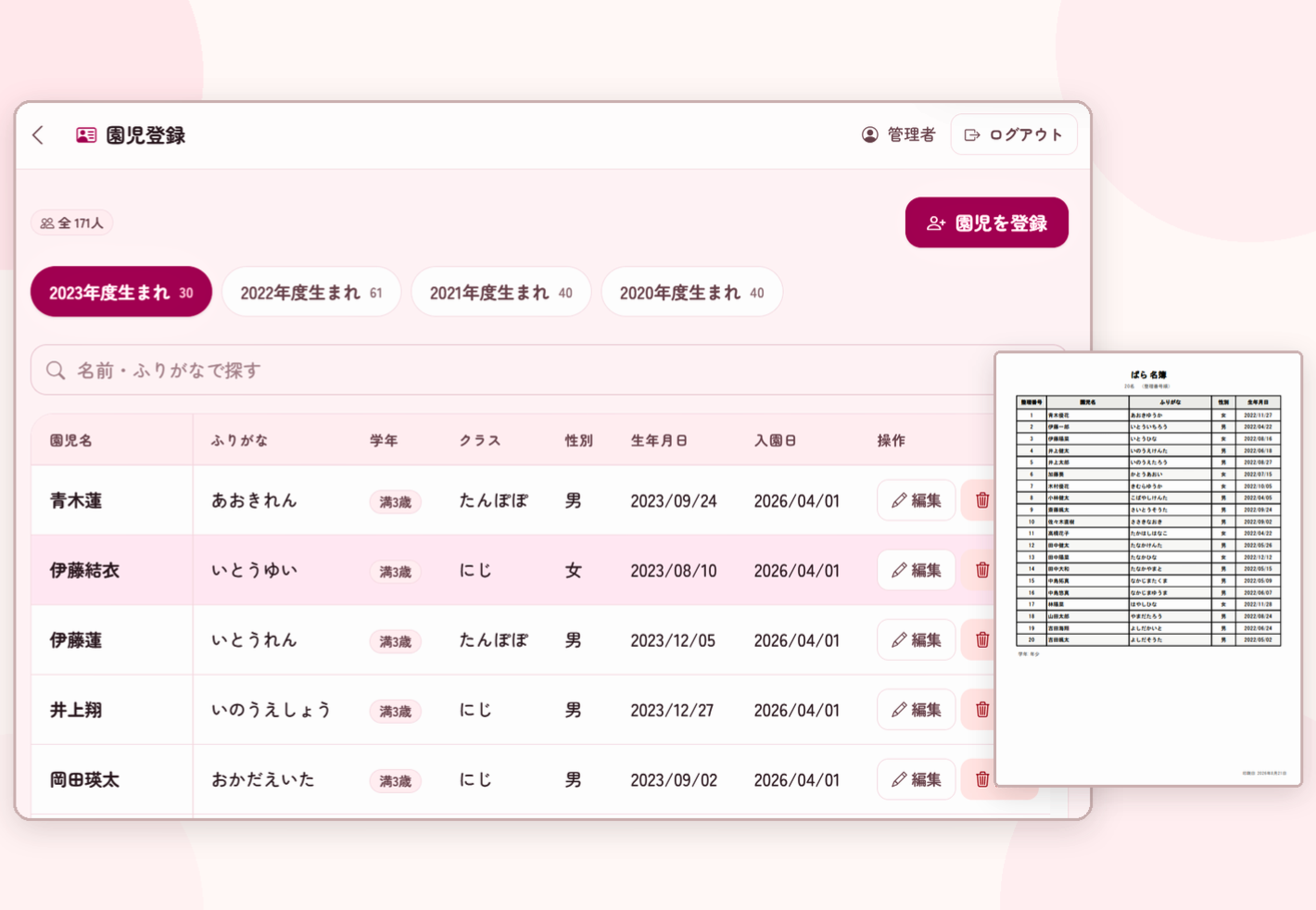The image size is (1316, 910).
Task: Click the magnifier icon in the search field
Action: [56, 371]
